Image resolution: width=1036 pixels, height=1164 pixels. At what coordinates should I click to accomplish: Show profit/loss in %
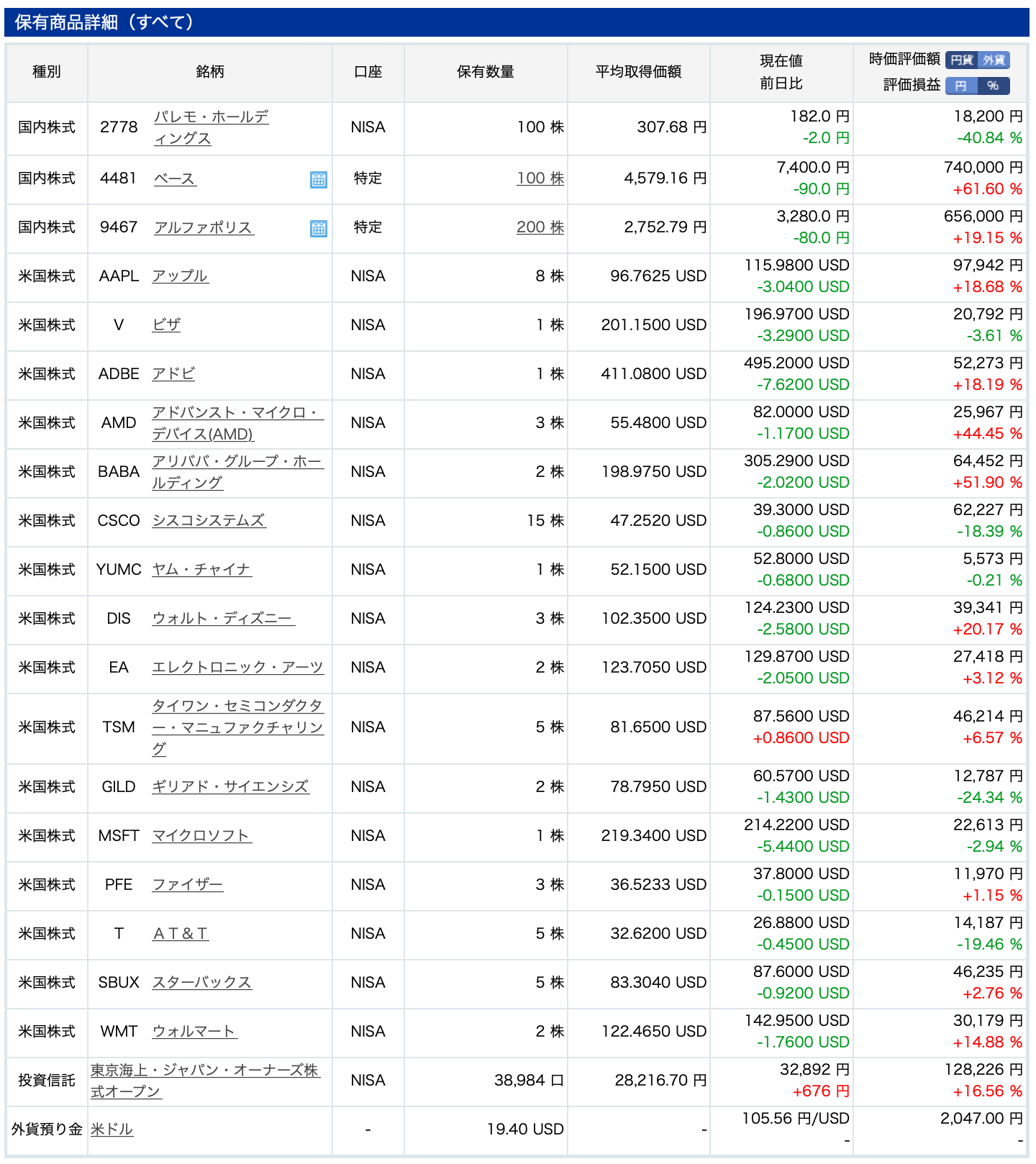[x=994, y=86]
